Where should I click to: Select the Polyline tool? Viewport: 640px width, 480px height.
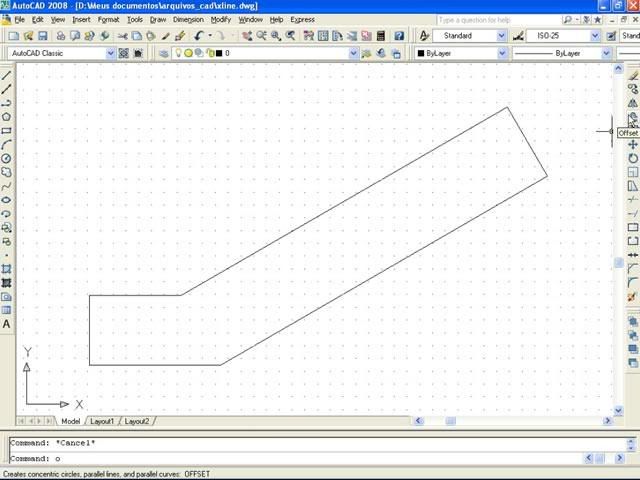6,103
